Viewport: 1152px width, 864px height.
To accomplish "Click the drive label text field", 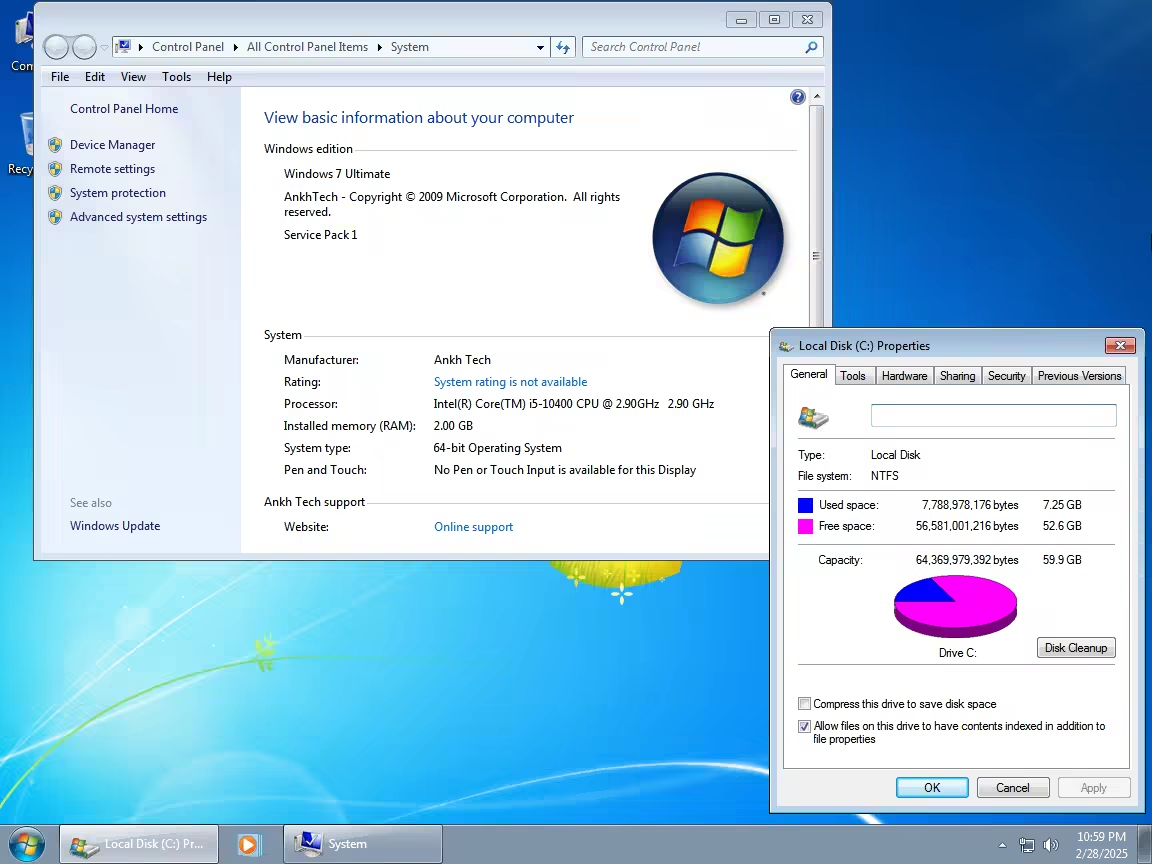I will pyautogui.click(x=993, y=415).
